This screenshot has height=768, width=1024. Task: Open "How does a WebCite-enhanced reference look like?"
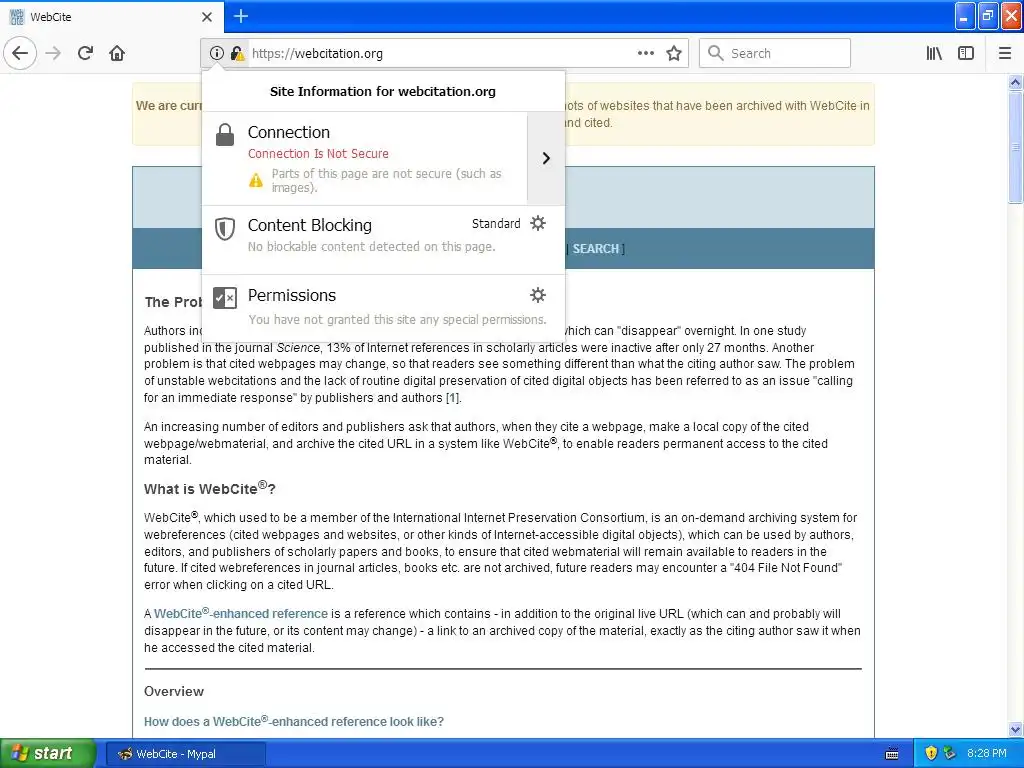[294, 722]
